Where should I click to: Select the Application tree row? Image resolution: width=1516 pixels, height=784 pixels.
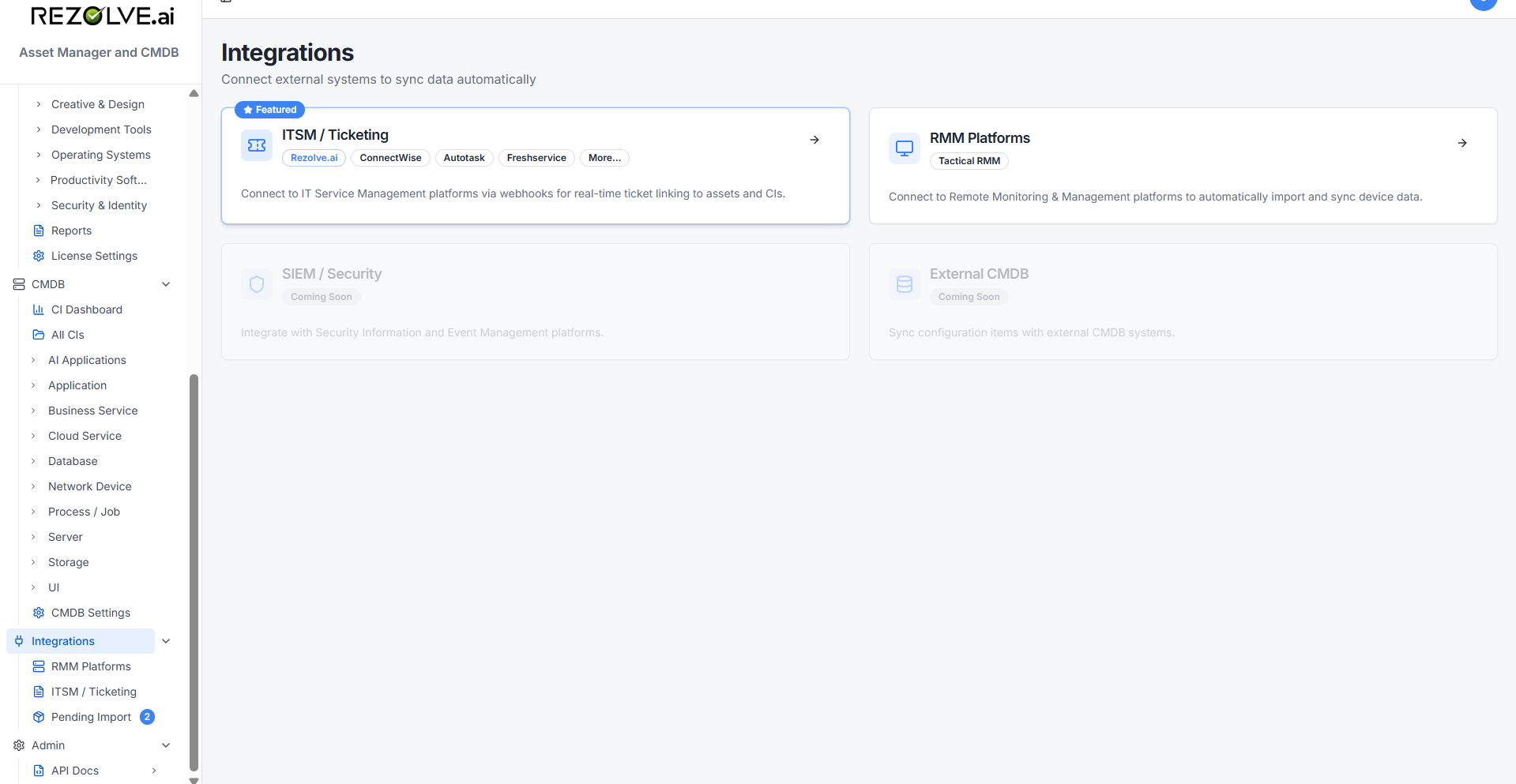tap(77, 385)
